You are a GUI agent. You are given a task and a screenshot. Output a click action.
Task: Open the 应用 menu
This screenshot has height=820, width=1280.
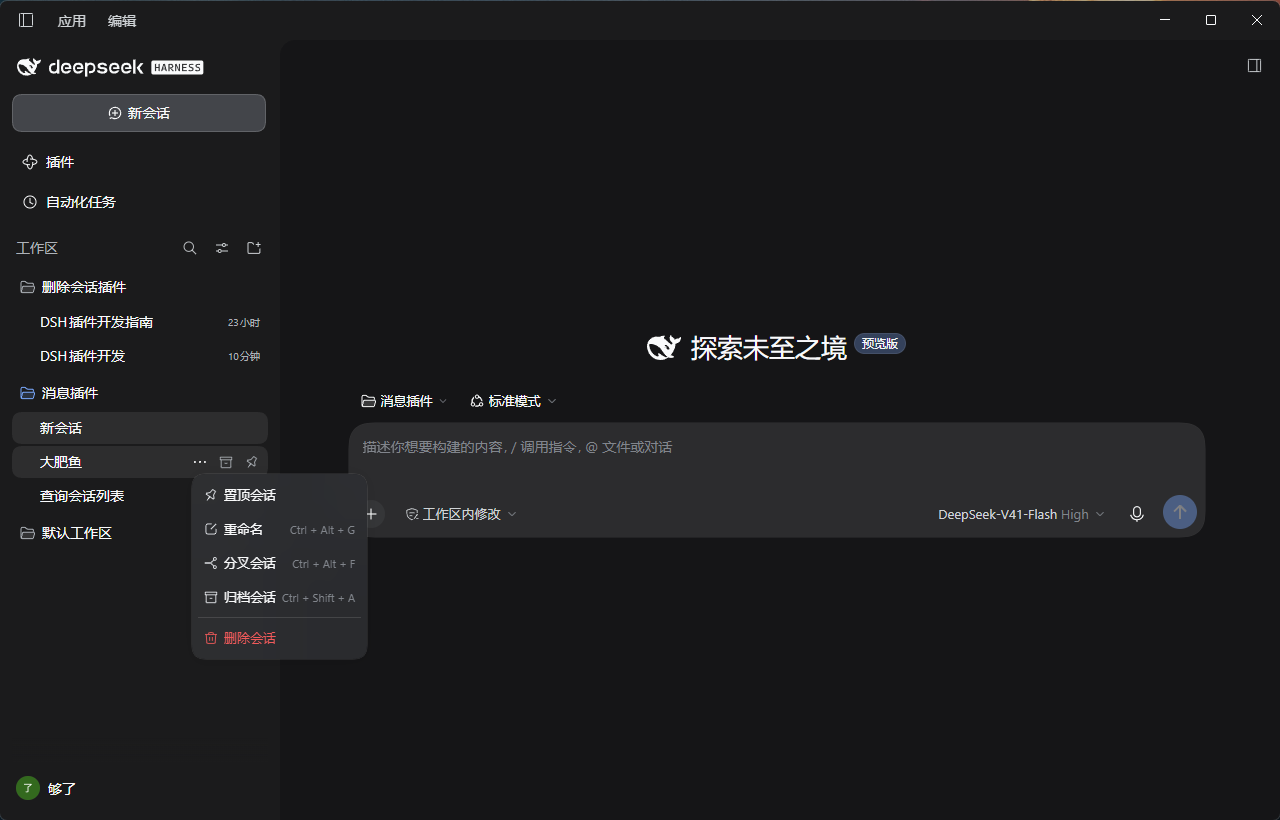click(x=72, y=20)
